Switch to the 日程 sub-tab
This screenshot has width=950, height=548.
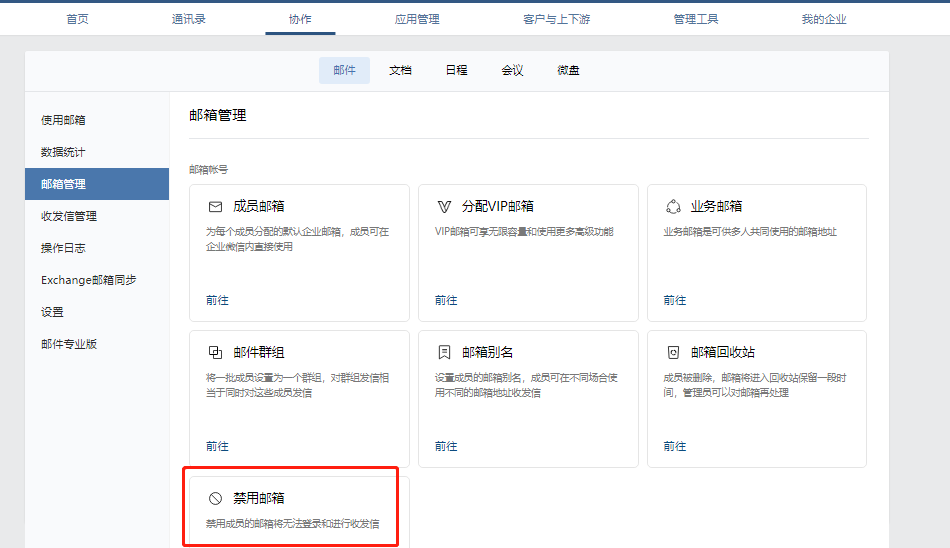coord(456,70)
